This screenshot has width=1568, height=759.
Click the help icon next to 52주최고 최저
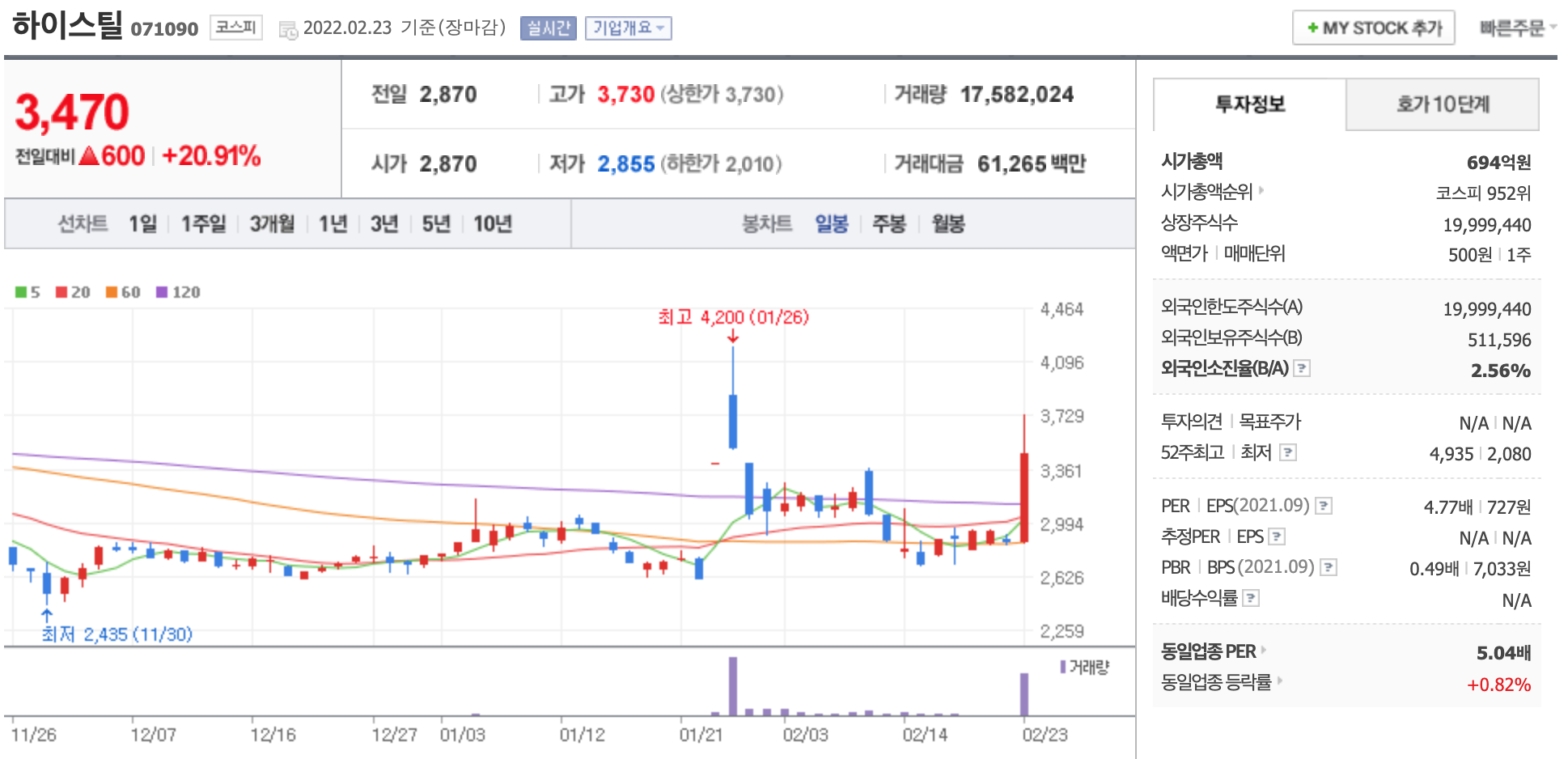[x=1288, y=452]
